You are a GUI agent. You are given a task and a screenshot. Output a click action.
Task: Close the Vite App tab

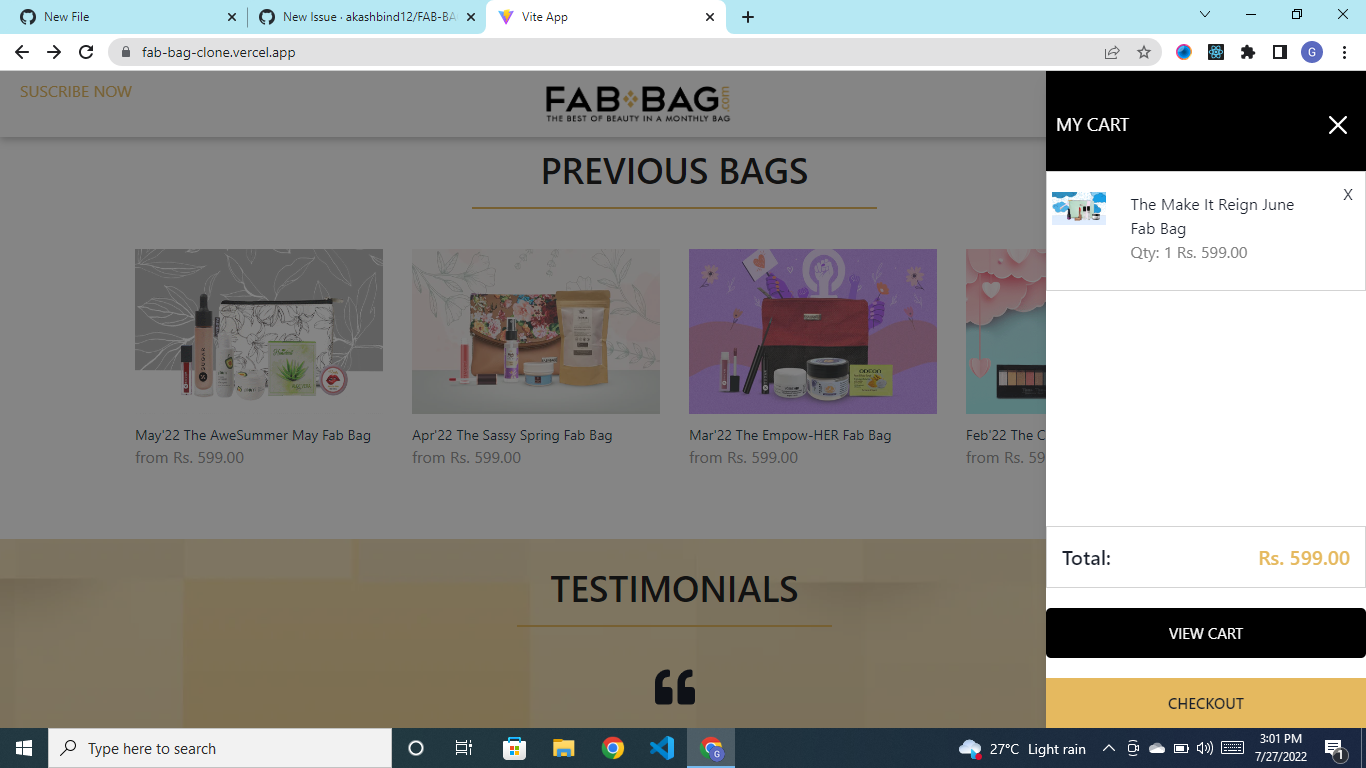pos(710,17)
